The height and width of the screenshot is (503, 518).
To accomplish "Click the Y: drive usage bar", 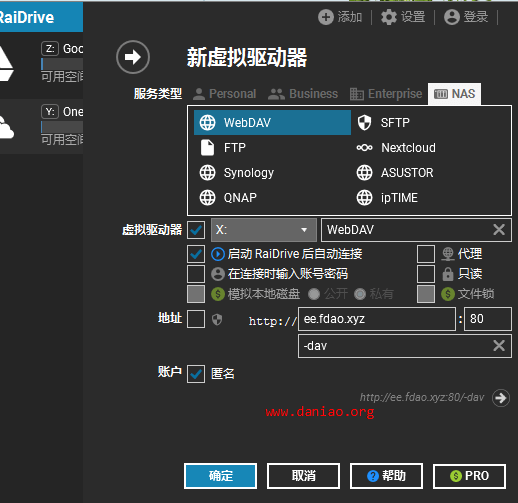I will tap(62, 127).
